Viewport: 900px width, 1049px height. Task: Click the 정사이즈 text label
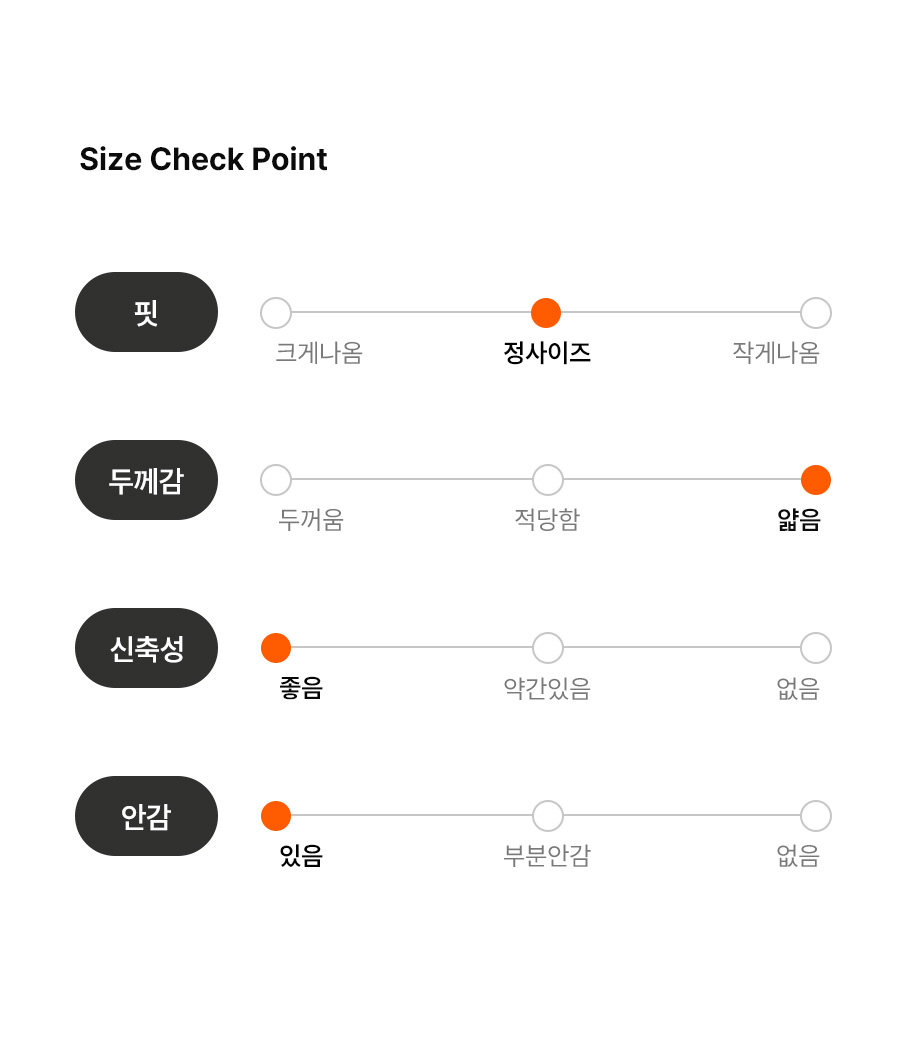tap(547, 353)
